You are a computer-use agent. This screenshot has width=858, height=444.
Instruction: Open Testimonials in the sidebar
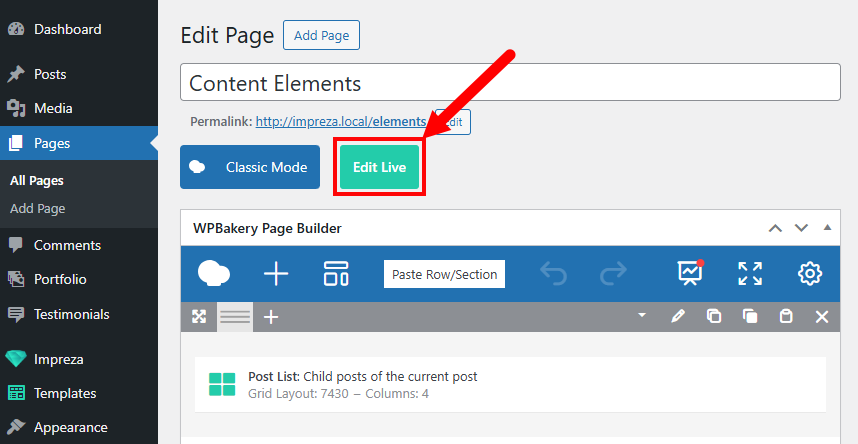click(x=79, y=314)
